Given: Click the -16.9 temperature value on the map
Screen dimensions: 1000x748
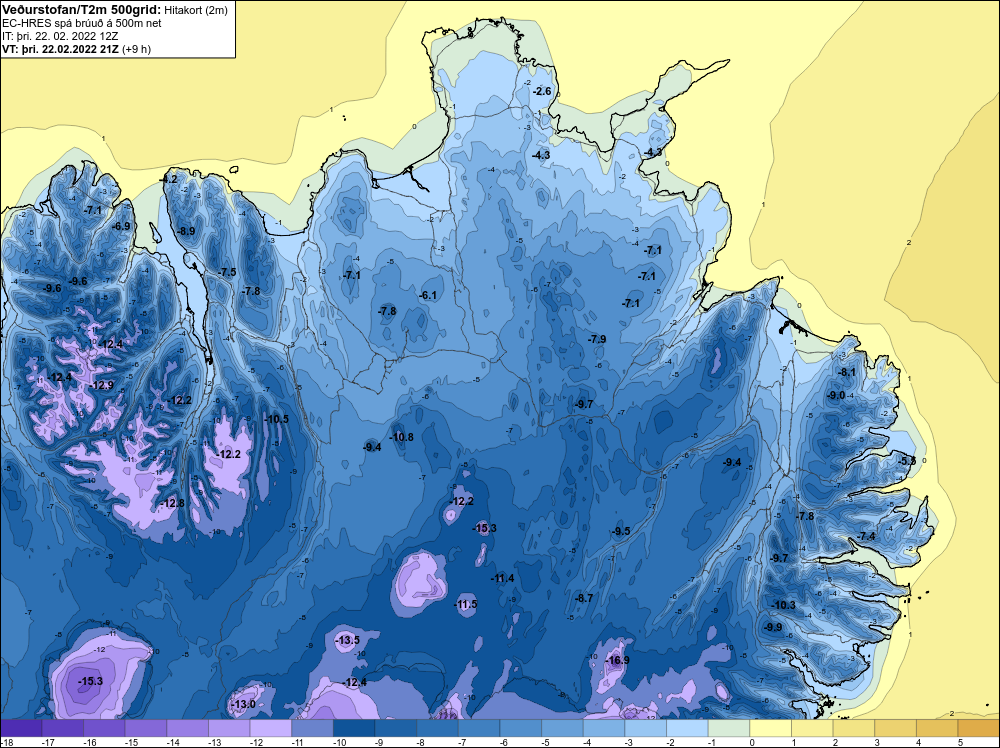Looking at the screenshot, I should 617,660.
